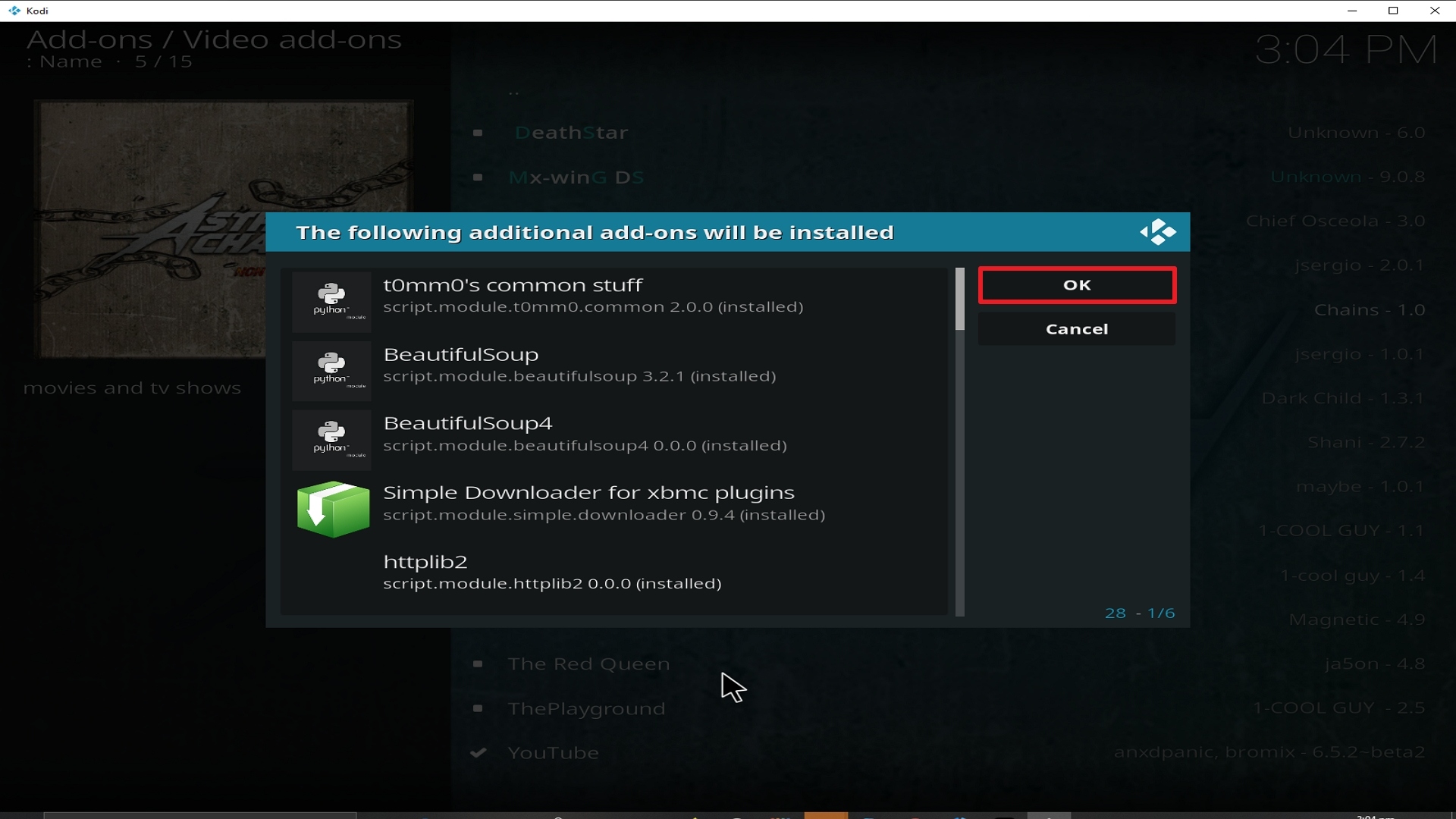Select the httplib2 dependency entry

pyautogui.click(x=614, y=578)
